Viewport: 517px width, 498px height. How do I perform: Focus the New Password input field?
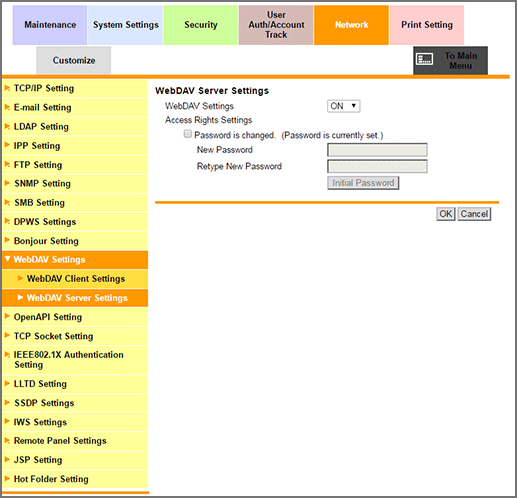pyautogui.click(x=377, y=150)
